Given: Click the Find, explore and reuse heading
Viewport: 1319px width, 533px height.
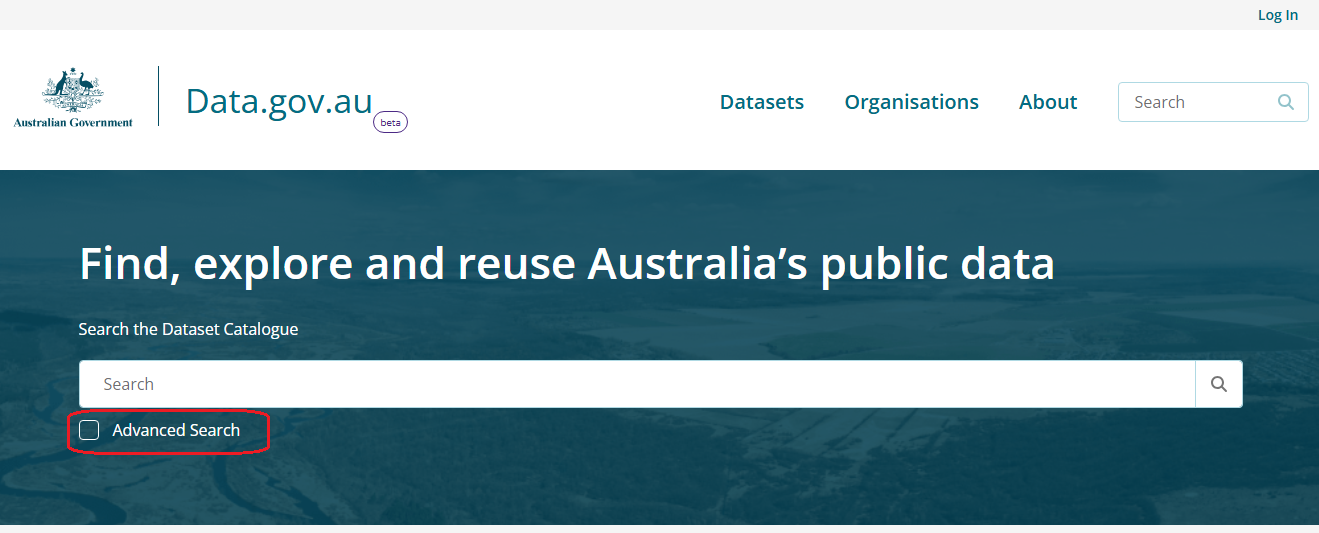Looking at the screenshot, I should (566, 263).
